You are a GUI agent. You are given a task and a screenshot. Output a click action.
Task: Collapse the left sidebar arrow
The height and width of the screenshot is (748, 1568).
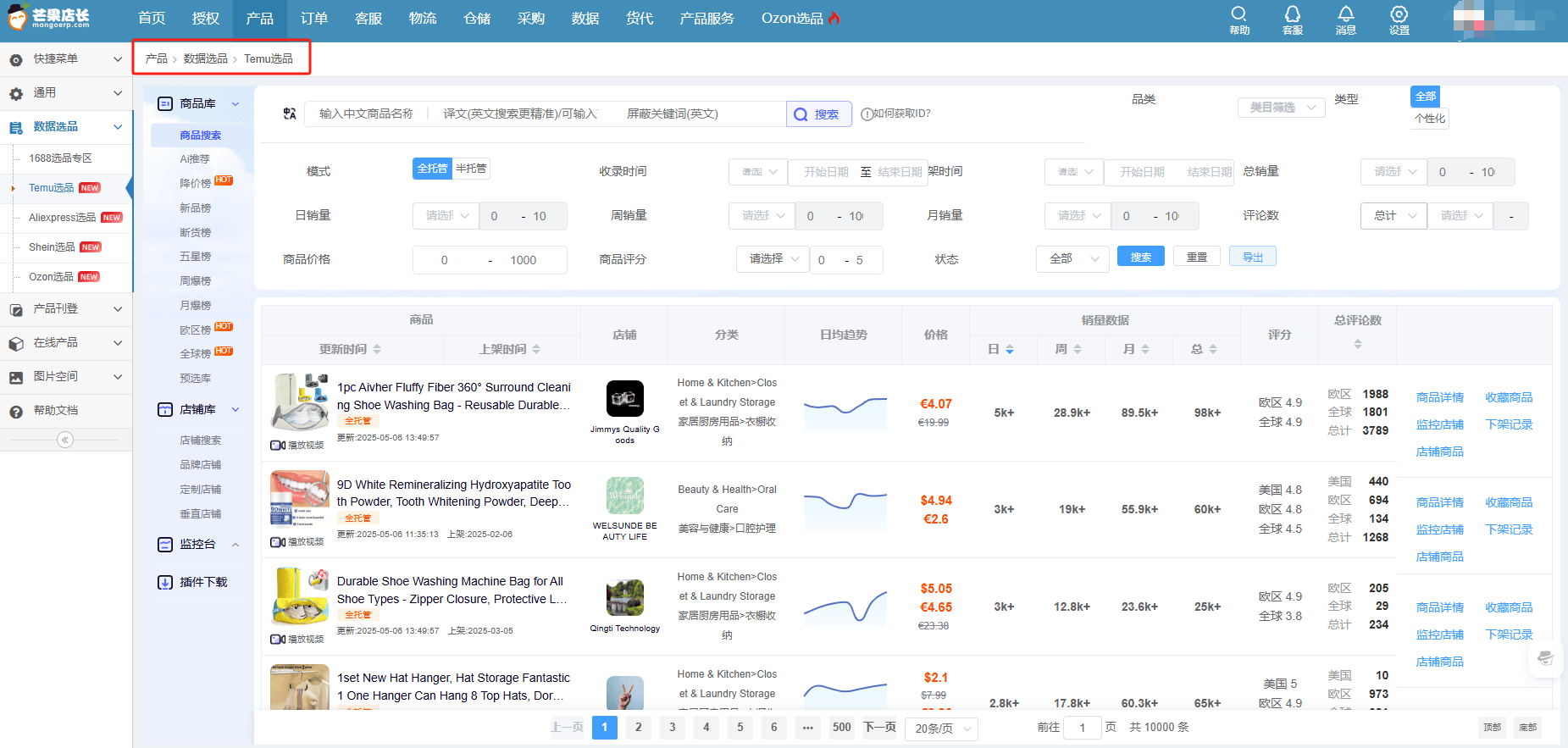65,440
